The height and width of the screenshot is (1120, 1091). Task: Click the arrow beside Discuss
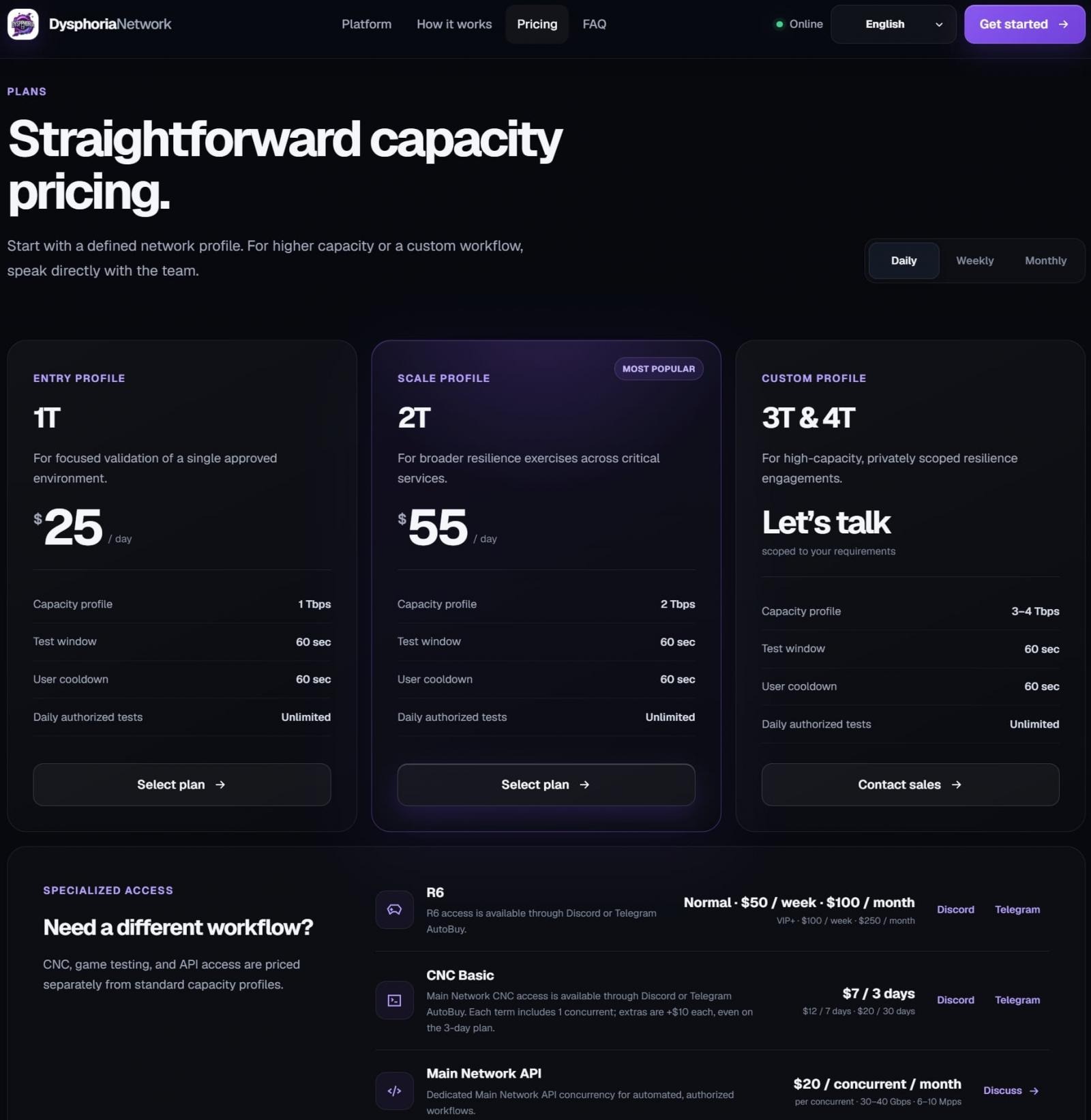click(x=1034, y=1091)
